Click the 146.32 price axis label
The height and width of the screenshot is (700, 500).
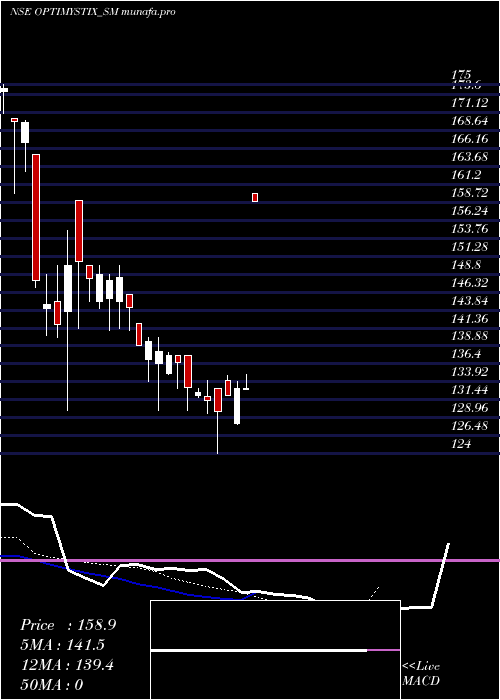pos(470,283)
